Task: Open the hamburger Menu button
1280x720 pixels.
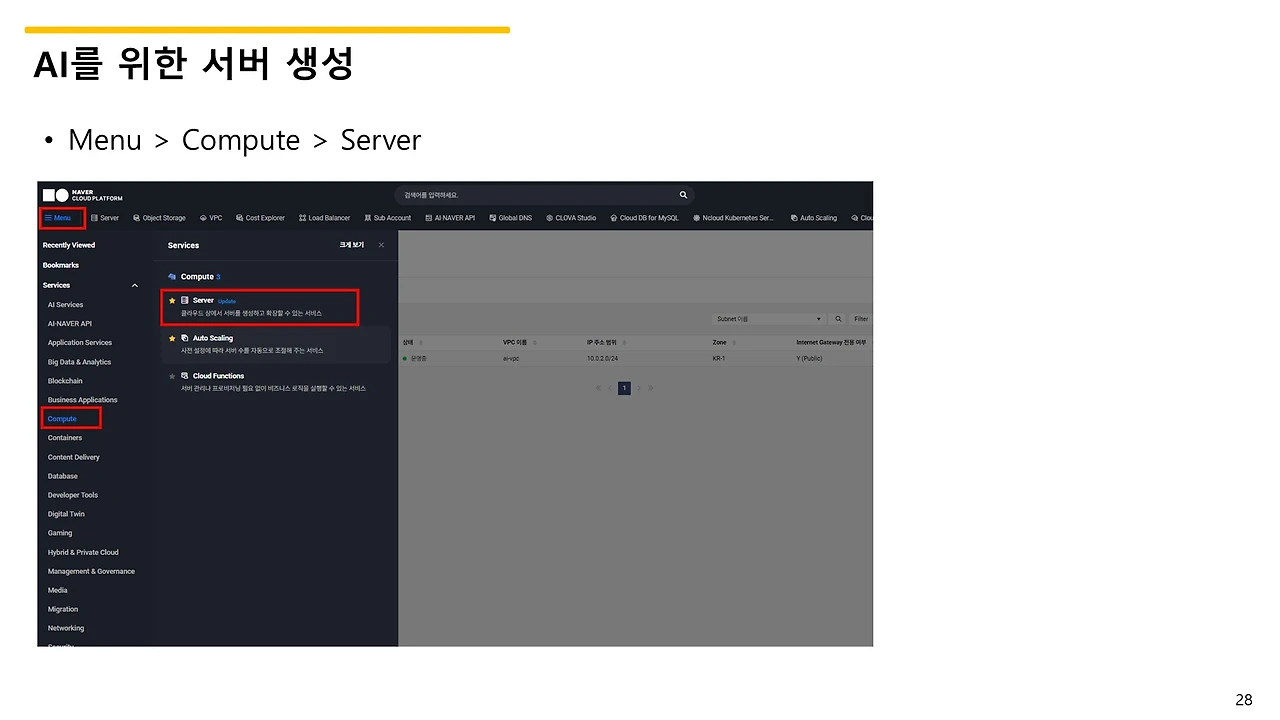Action: [x=58, y=218]
